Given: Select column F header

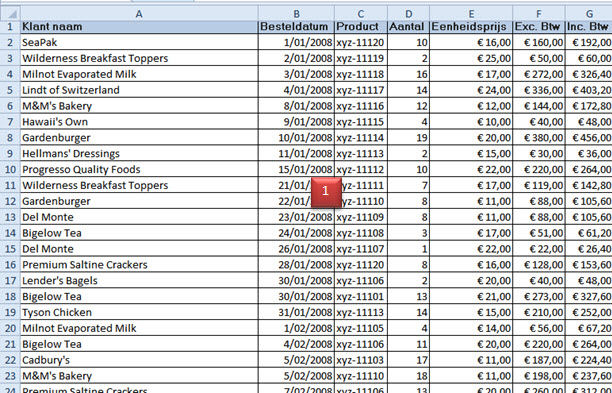Looking at the screenshot, I should [x=539, y=14].
